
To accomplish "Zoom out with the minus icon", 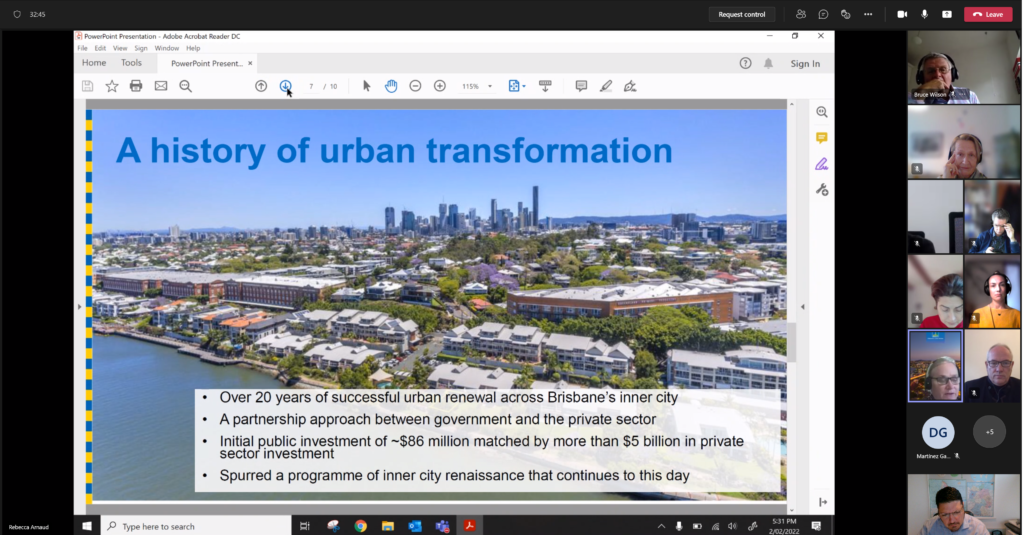I will coord(415,86).
